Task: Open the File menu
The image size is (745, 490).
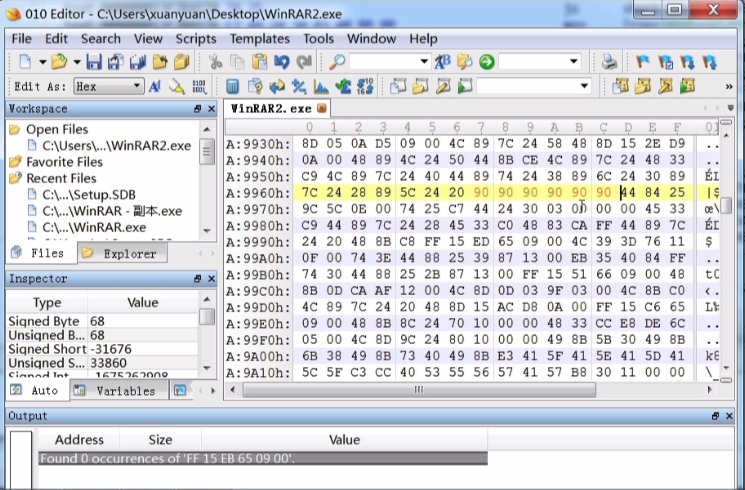Action: coord(21,38)
